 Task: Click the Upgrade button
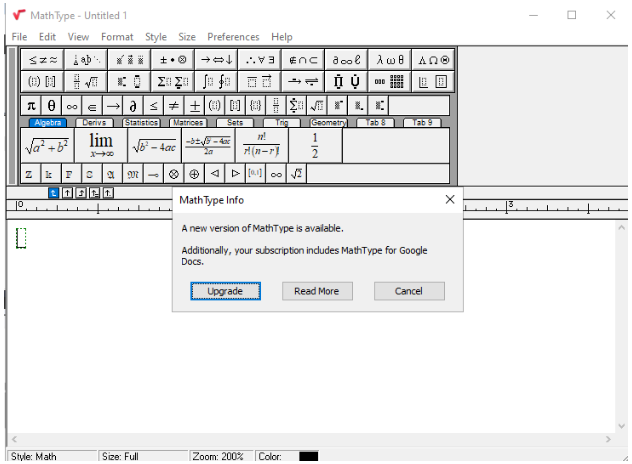[x=225, y=291]
